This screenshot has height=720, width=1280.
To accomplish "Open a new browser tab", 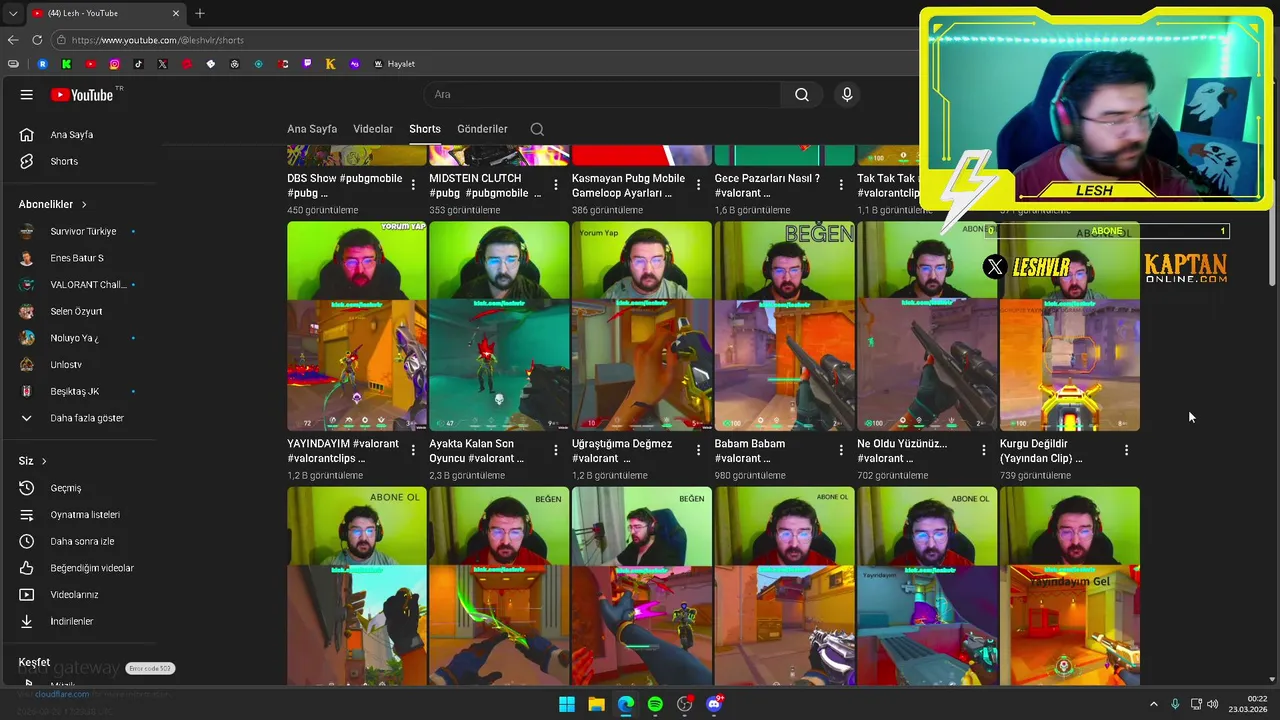I will [200, 13].
